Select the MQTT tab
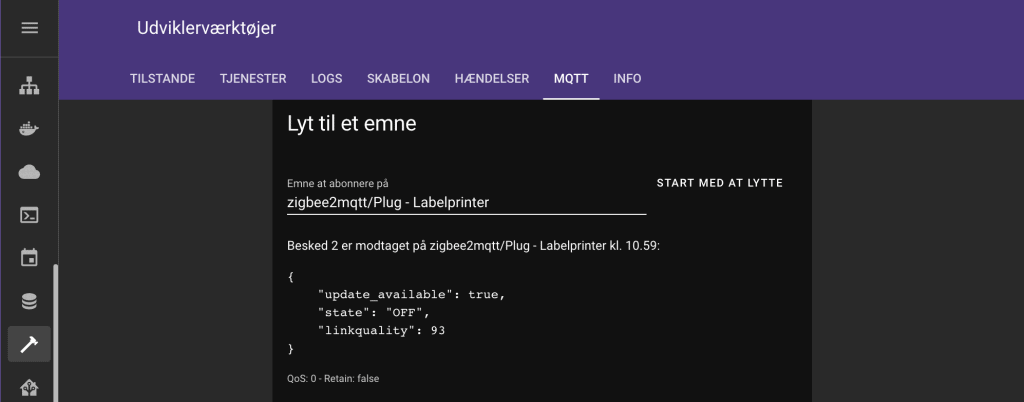The height and width of the screenshot is (402, 1024). [x=571, y=79]
